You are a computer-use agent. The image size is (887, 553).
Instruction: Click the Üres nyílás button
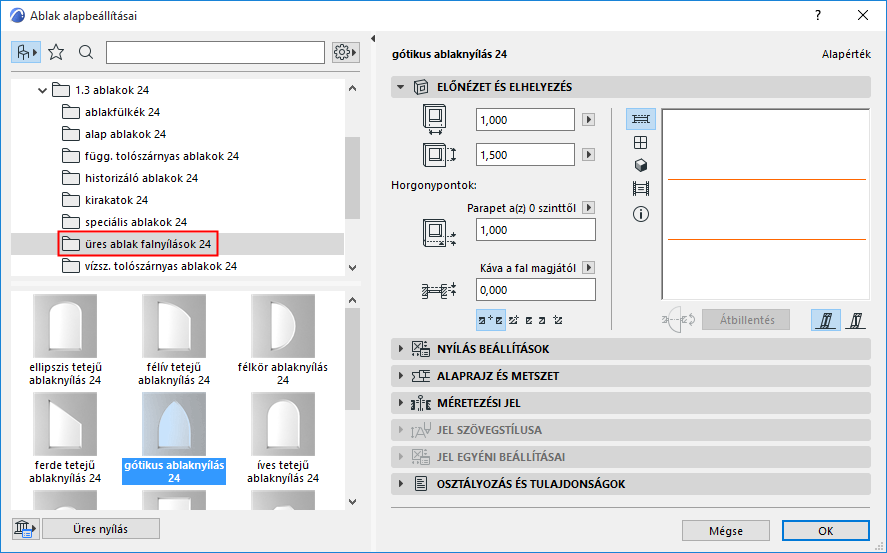click(x=101, y=529)
